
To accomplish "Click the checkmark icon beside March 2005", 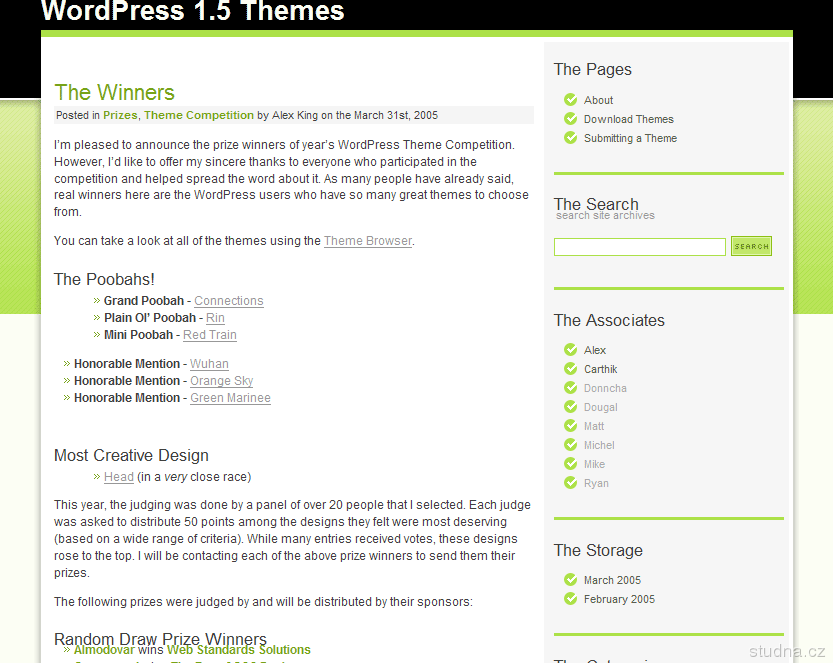I will [x=571, y=580].
